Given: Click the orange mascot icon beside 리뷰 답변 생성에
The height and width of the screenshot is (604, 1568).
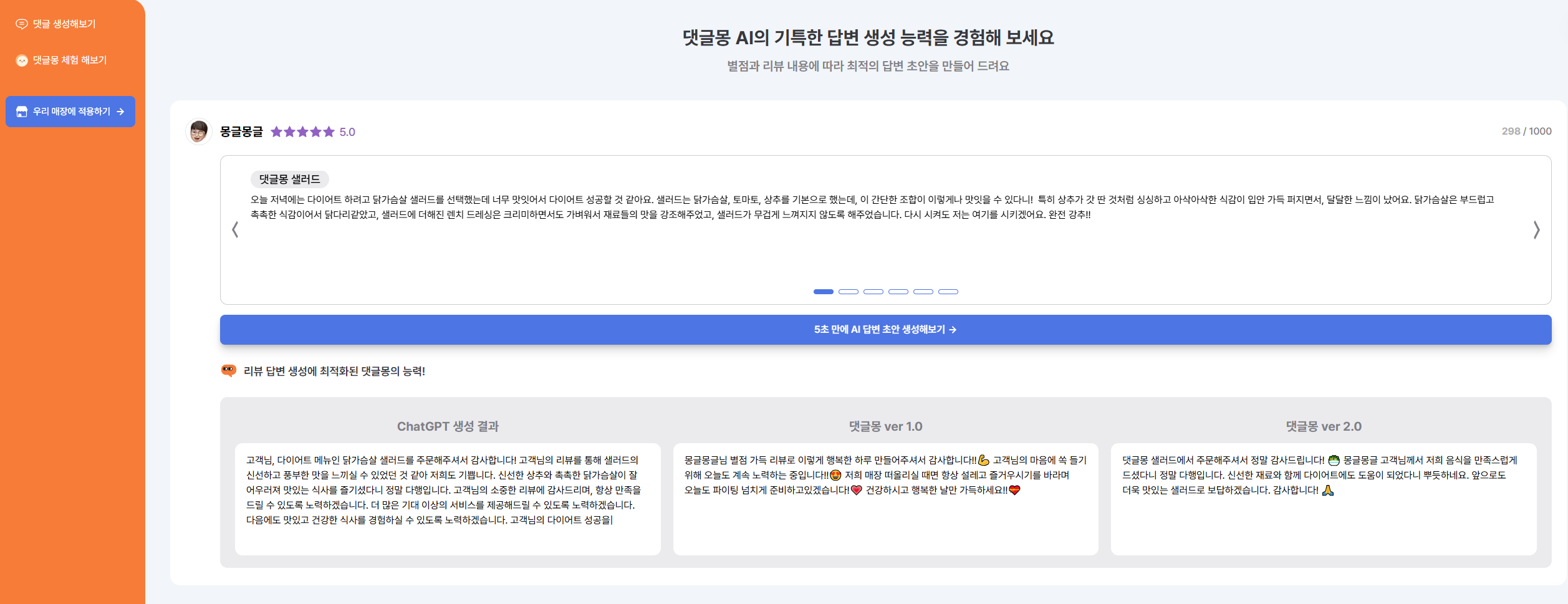Looking at the screenshot, I should coord(229,371).
